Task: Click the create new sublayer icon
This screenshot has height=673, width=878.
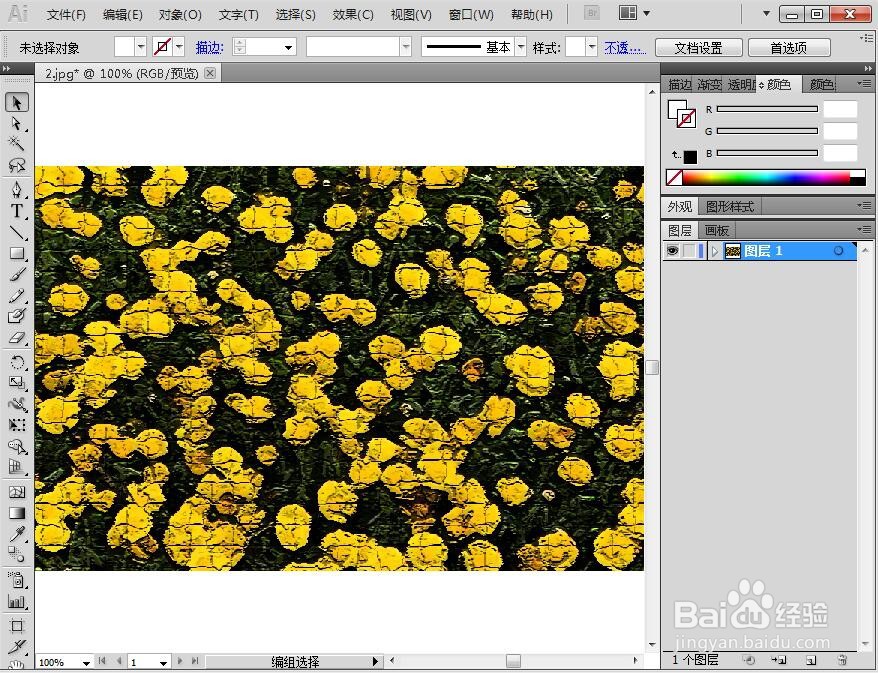Action: click(779, 661)
